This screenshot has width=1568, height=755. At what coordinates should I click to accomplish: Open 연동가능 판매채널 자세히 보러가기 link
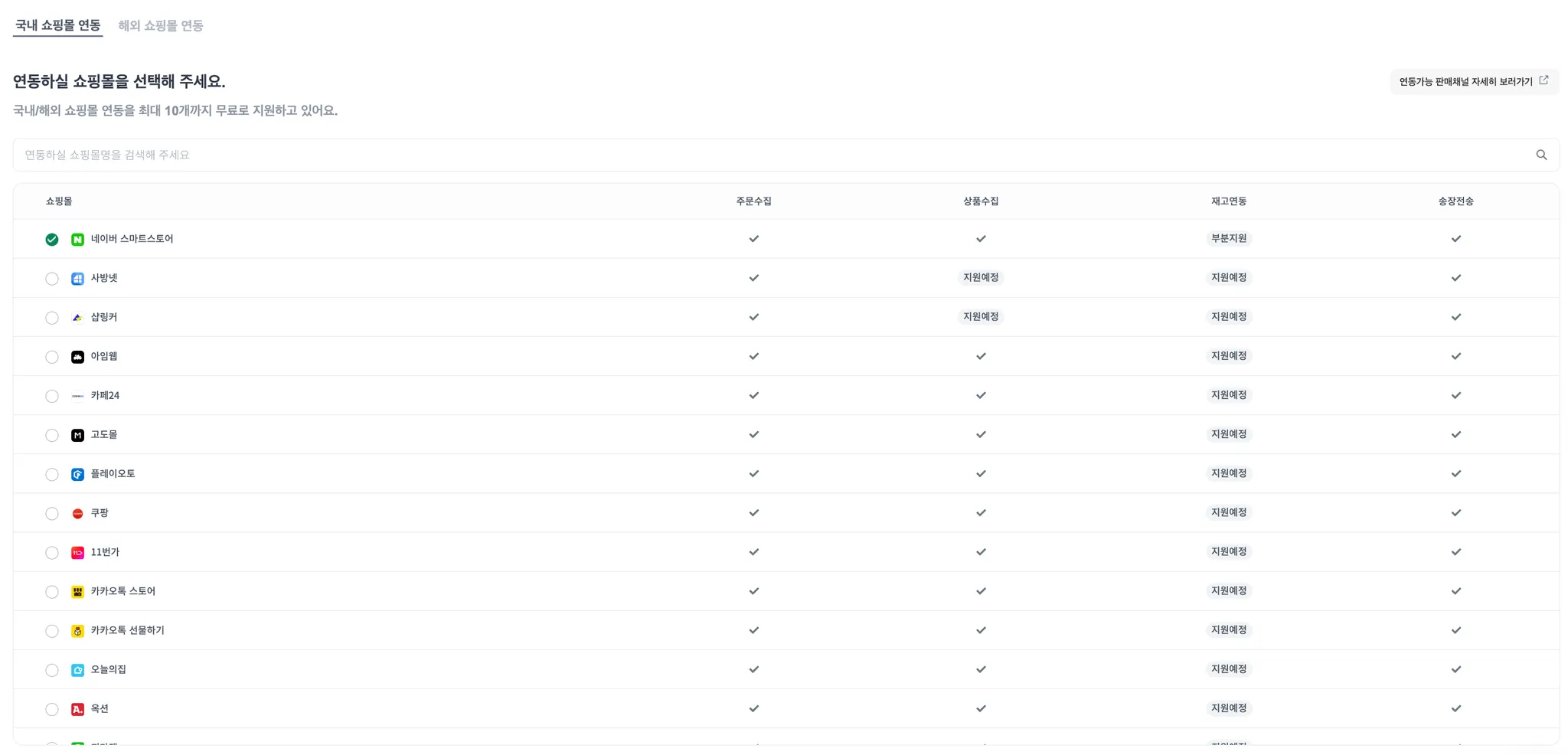[1474, 81]
